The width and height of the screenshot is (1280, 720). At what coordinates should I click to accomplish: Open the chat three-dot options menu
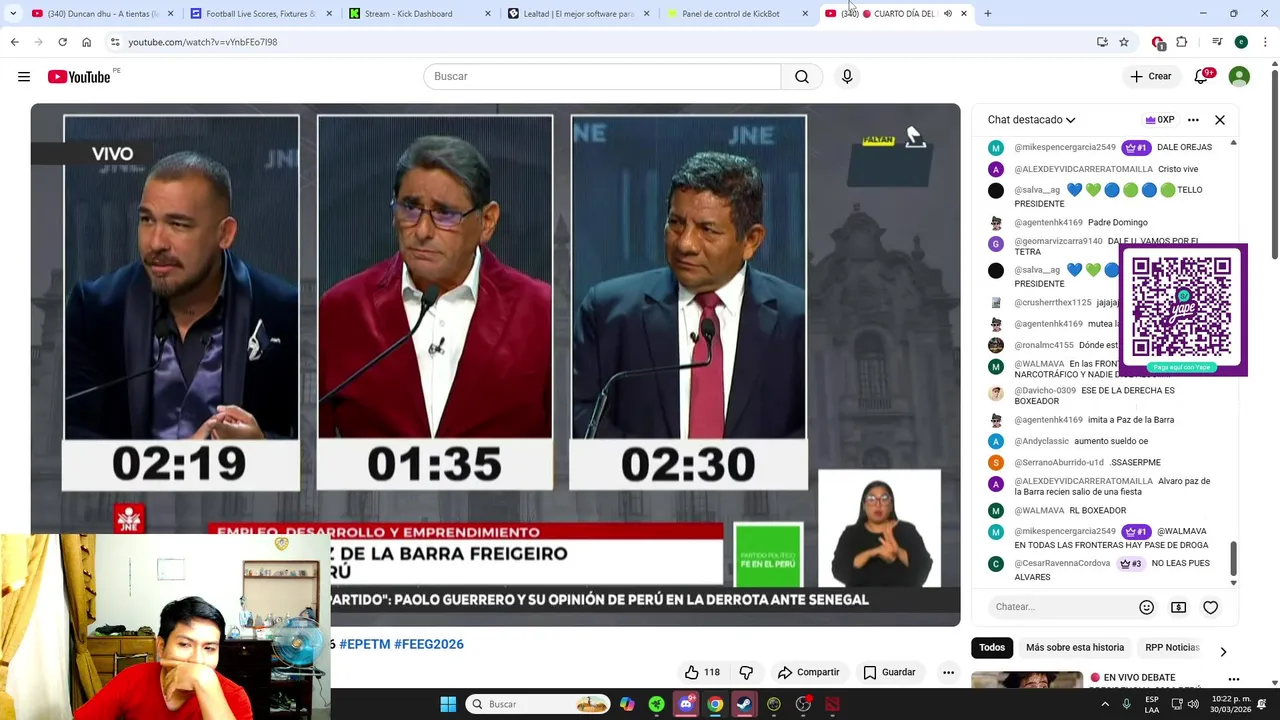point(1193,120)
